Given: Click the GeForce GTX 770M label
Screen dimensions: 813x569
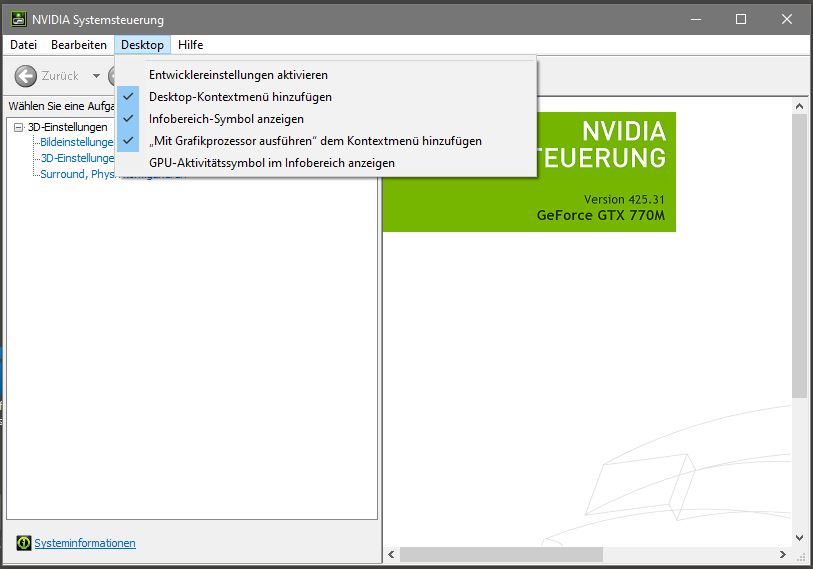Looking at the screenshot, I should pos(600,215).
